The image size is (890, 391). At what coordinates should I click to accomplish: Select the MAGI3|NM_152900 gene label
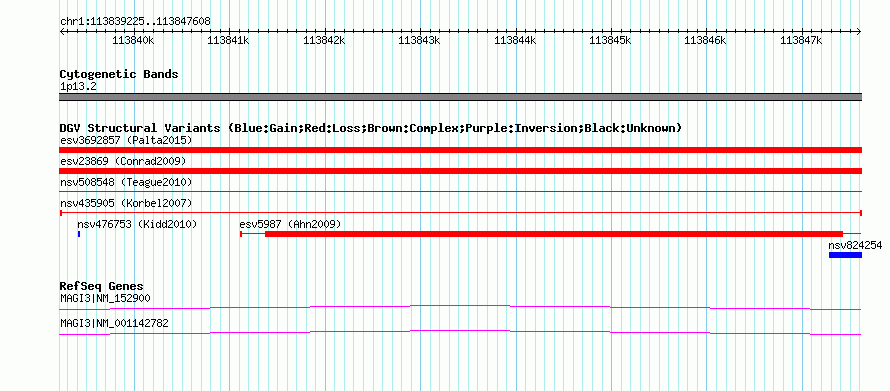tap(106, 298)
